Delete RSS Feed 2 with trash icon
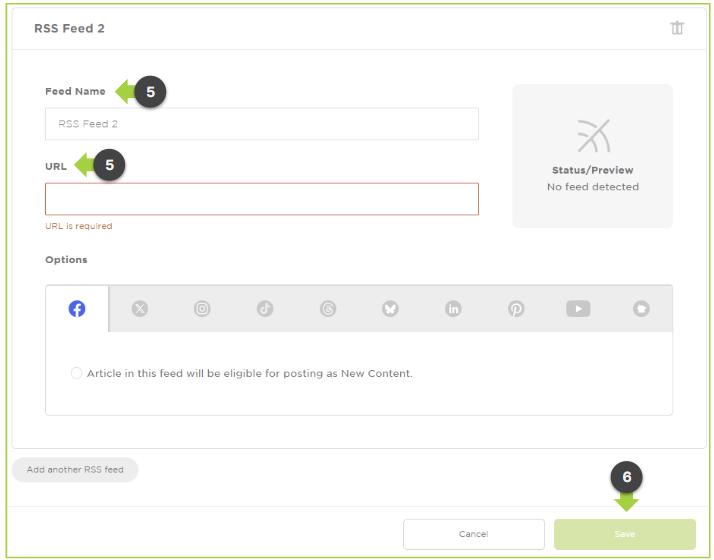 pyautogui.click(x=677, y=28)
